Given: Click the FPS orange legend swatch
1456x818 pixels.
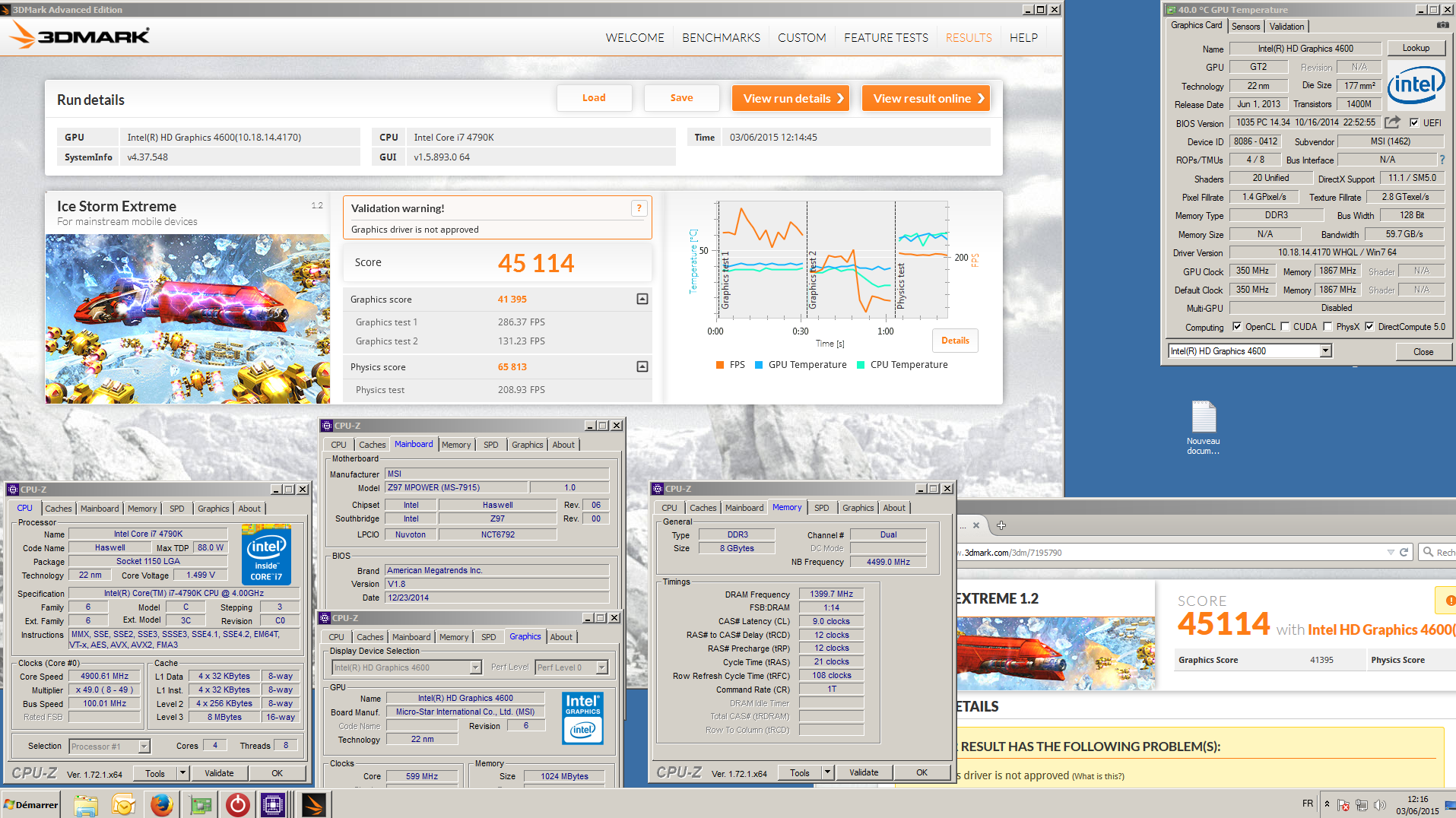Looking at the screenshot, I should click(x=719, y=365).
